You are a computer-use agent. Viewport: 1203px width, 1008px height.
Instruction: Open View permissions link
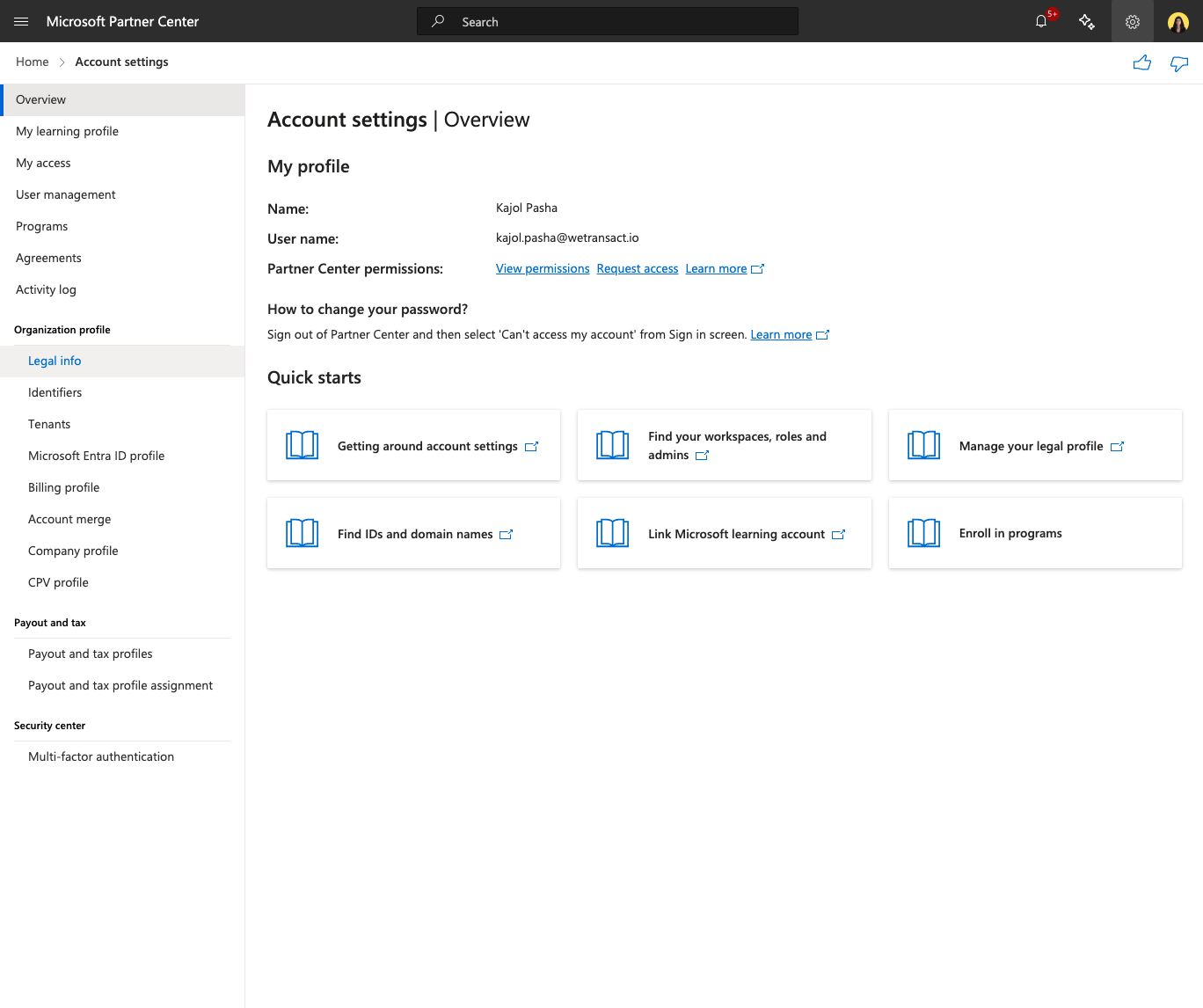(543, 269)
